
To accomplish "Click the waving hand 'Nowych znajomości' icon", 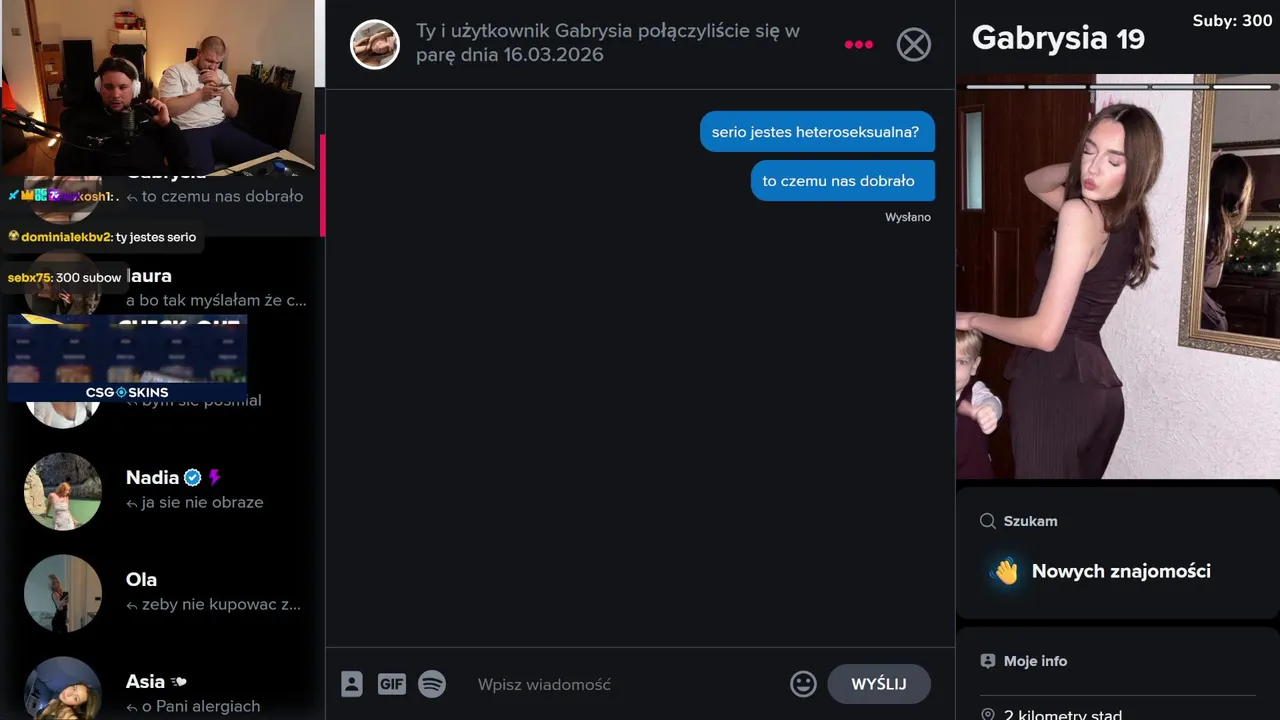I will [x=1004, y=571].
